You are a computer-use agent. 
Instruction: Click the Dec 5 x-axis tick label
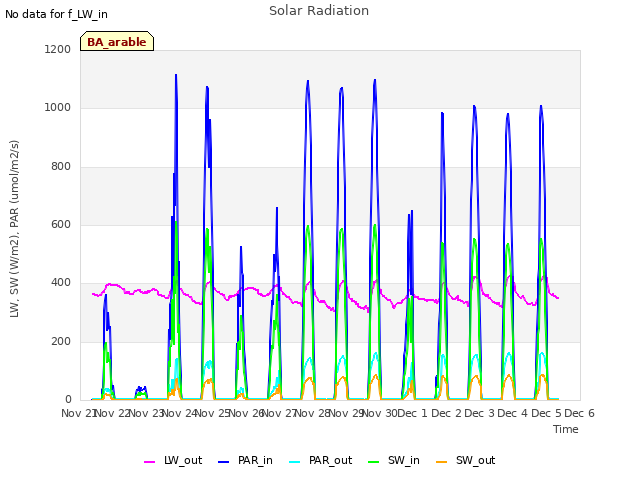[x=546, y=413]
